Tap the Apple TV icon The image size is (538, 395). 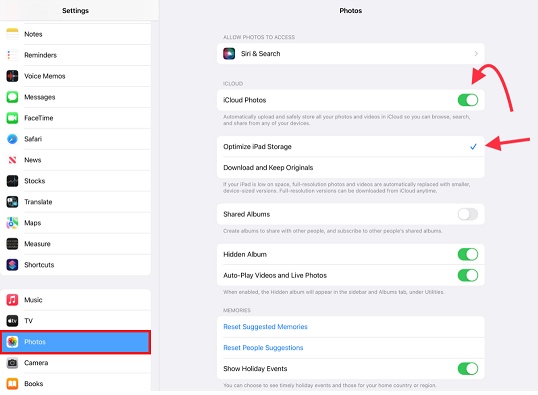[x=12, y=321]
